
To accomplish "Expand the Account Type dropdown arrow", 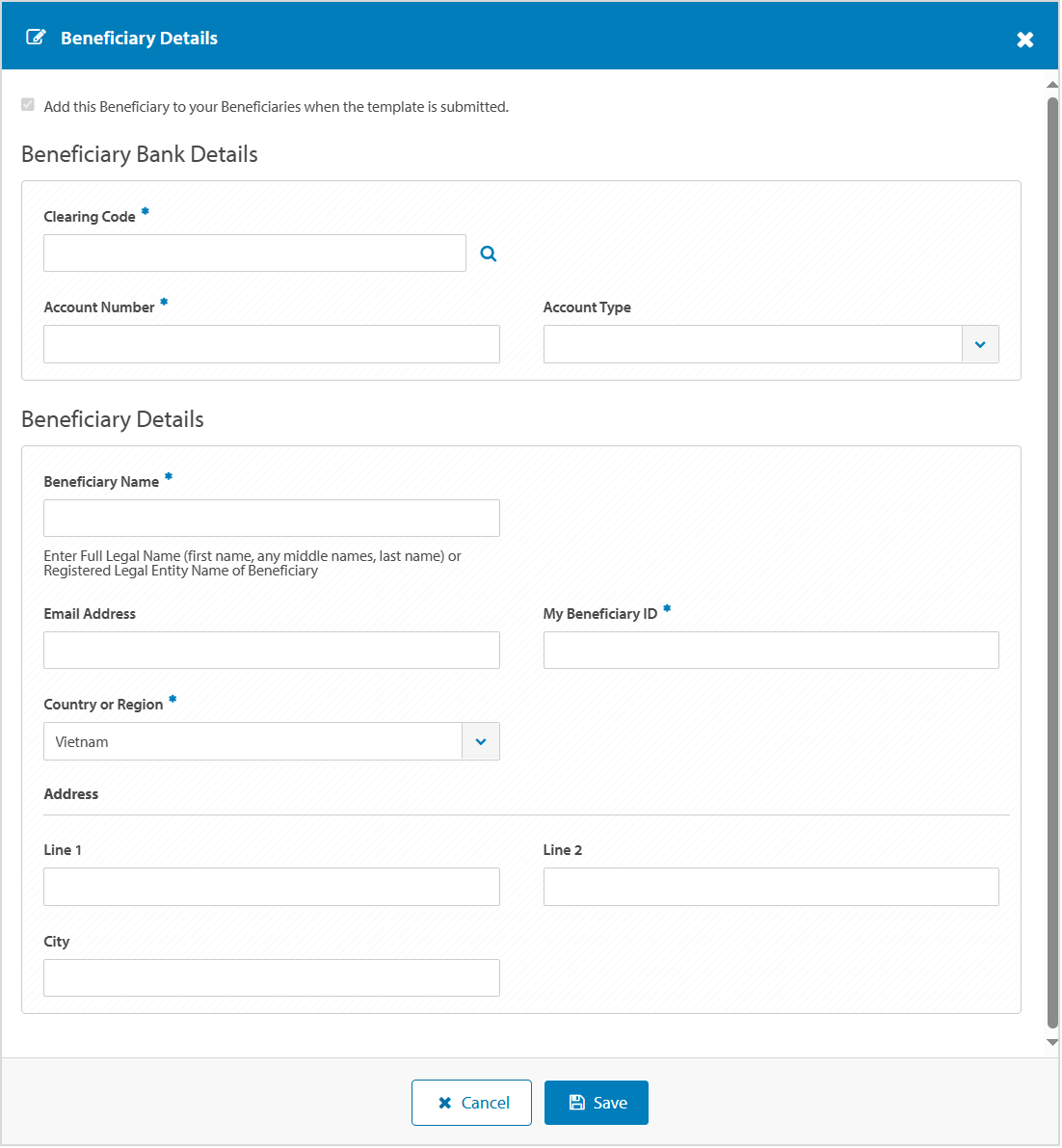I will 979,344.
